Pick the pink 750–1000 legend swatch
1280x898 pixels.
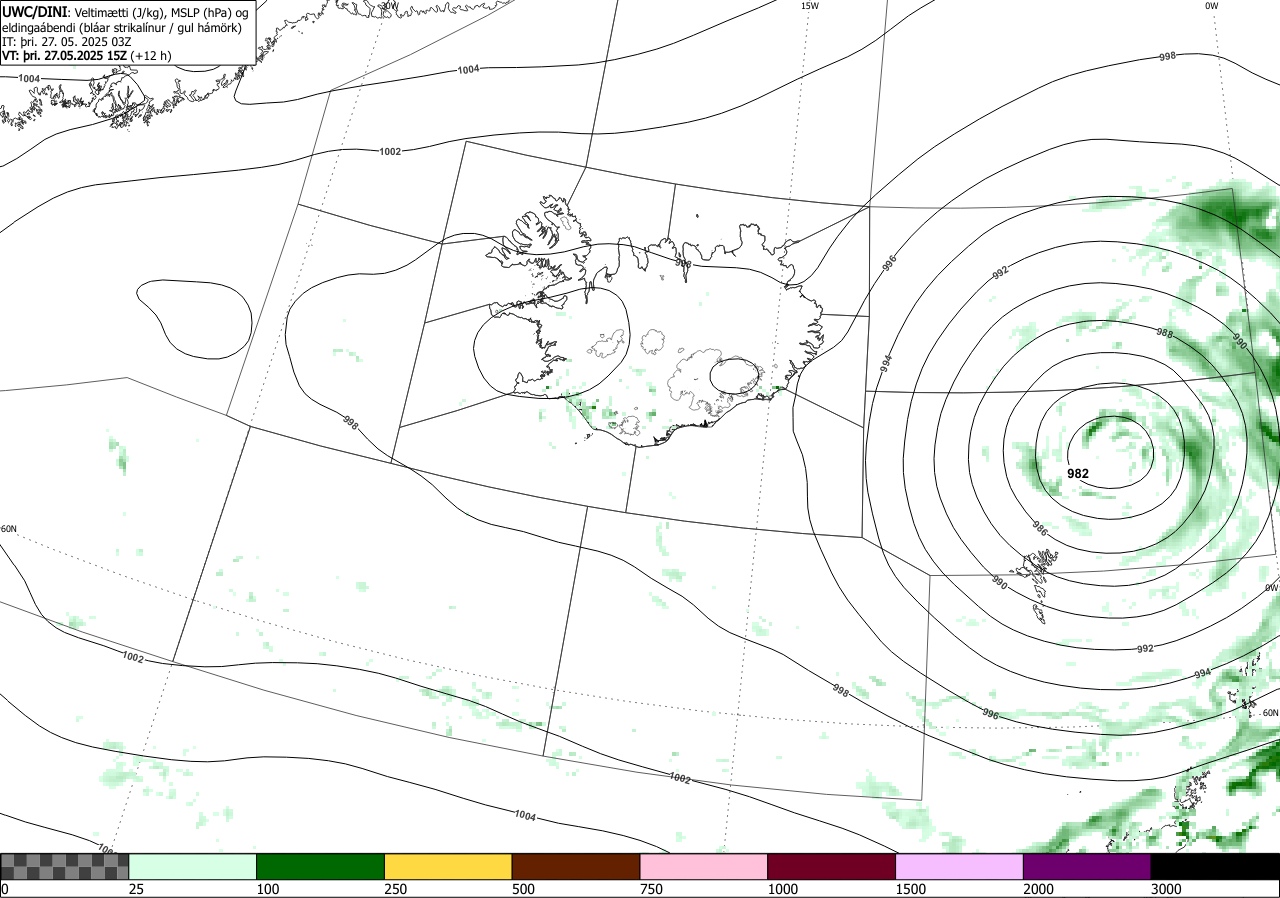coord(704,866)
